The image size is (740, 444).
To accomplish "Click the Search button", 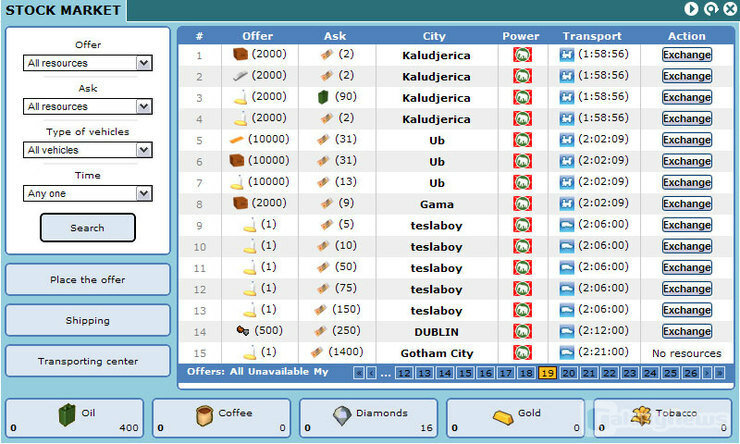I will click(87, 228).
